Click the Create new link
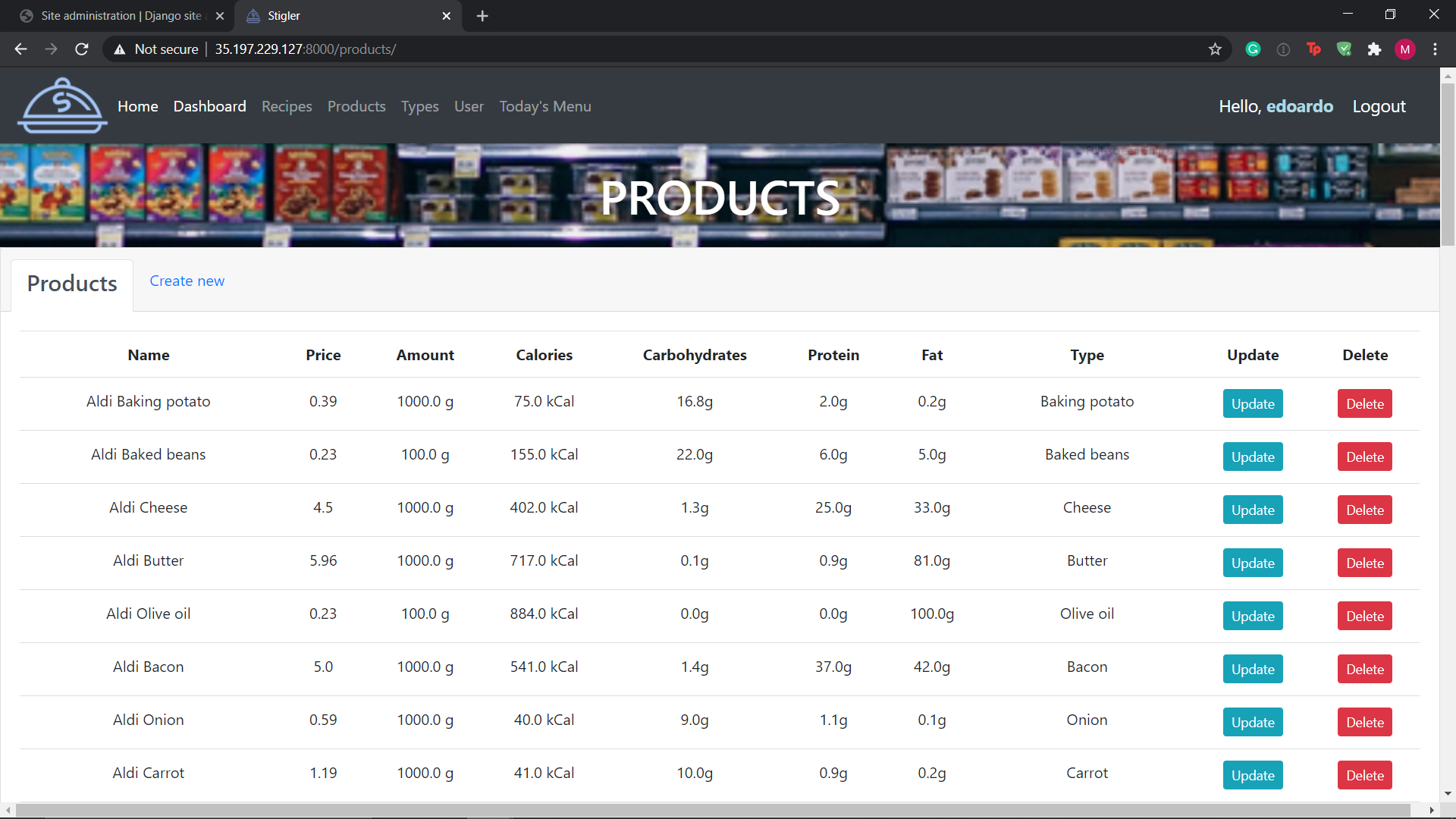 (187, 281)
